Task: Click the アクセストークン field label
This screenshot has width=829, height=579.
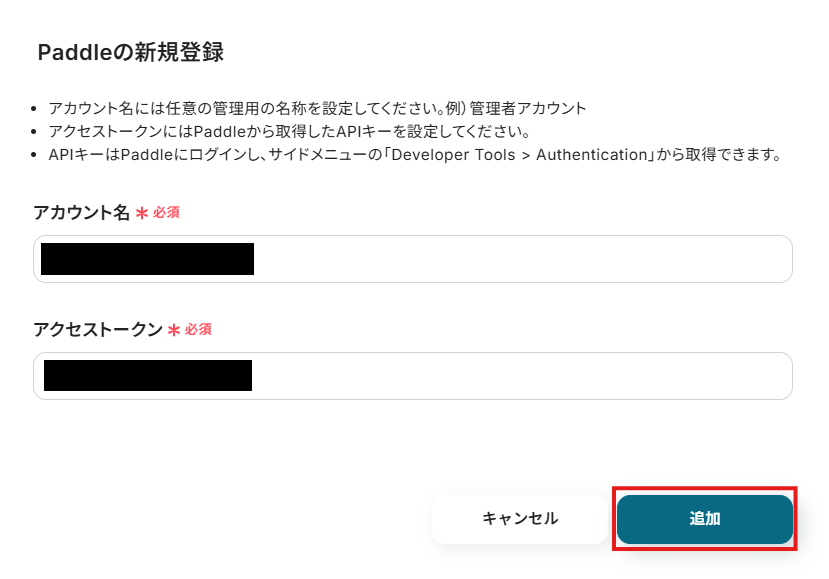Action: tap(98, 330)
